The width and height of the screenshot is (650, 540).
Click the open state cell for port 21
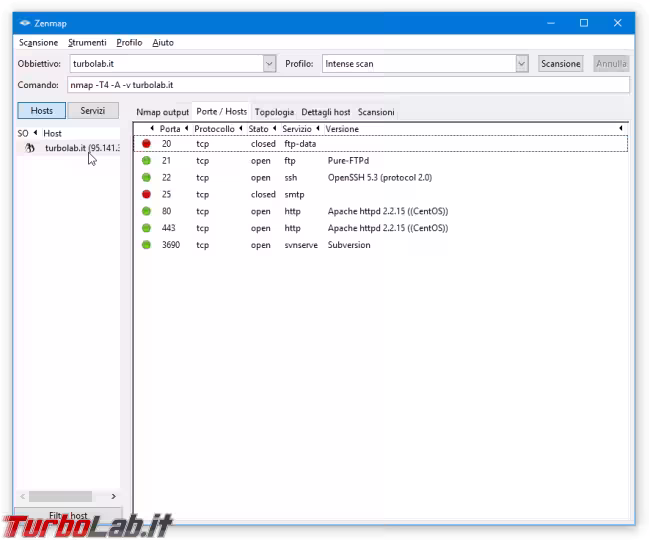coord(260,161)
